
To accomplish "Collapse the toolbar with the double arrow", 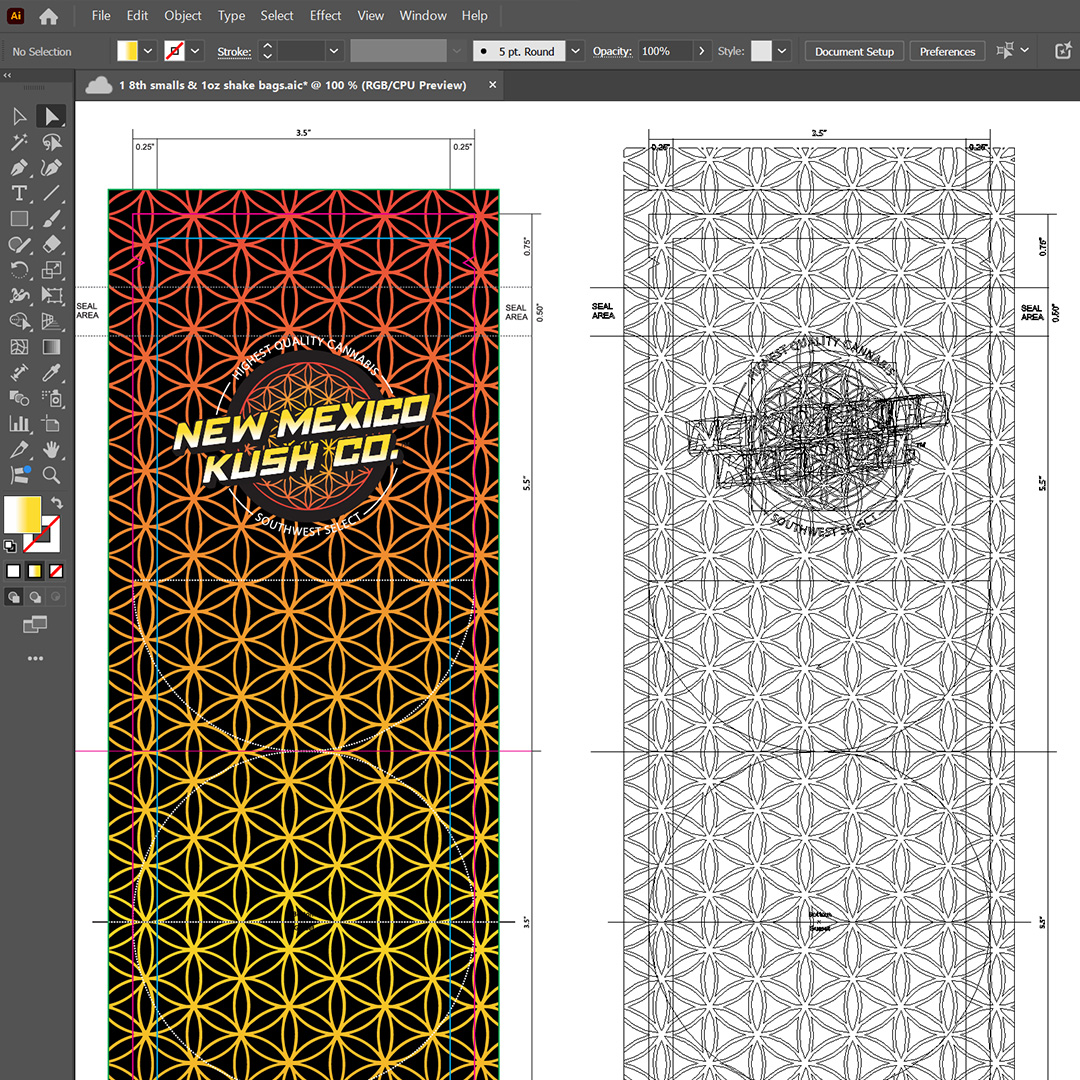I will click(8, 76).
